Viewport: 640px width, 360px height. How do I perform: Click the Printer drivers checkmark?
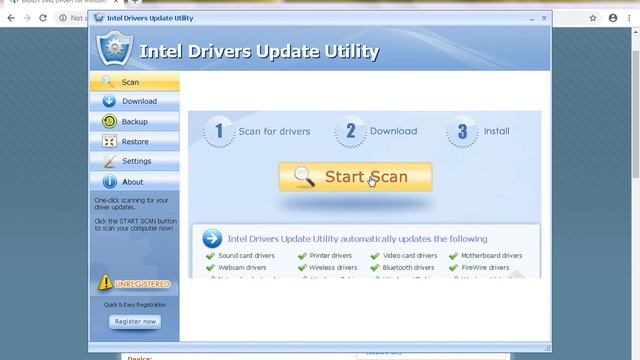302,256
